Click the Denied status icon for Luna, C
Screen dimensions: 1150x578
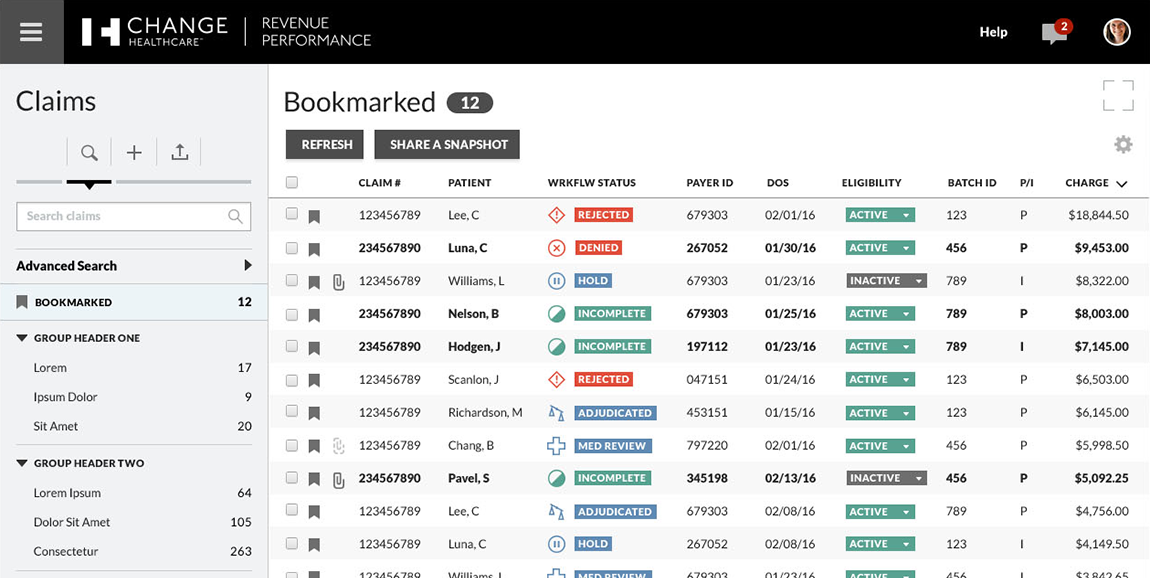point(557,248)
